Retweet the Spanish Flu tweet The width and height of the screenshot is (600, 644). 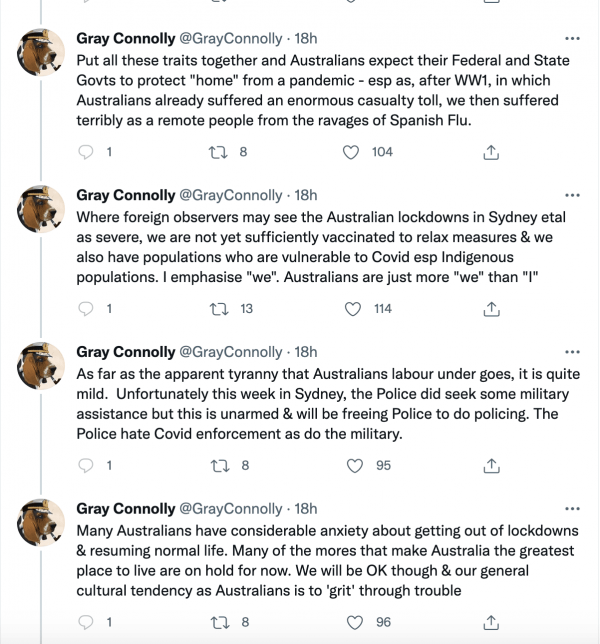click(x=218, y=152)
